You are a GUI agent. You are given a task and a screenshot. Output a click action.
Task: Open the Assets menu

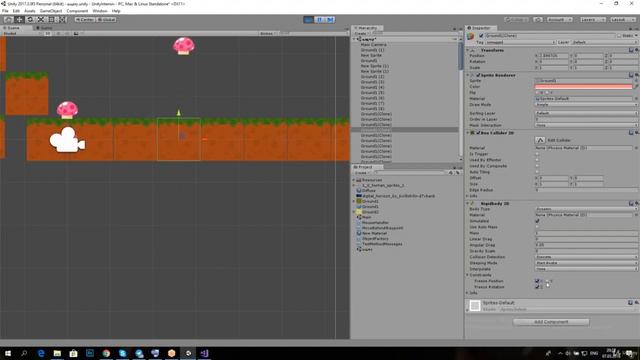pyautogui.click(x=30, y=11)
